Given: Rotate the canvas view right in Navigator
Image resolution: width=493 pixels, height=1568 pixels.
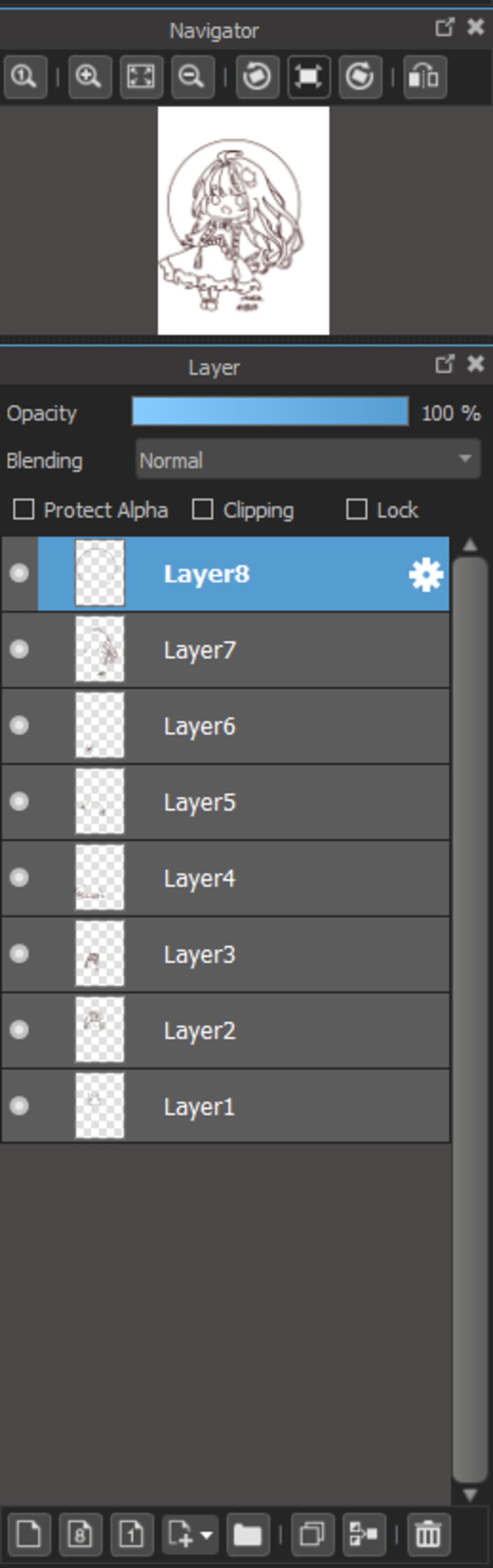Looking at the screenshot, I should pyautogui.click(x=360, y=77).
